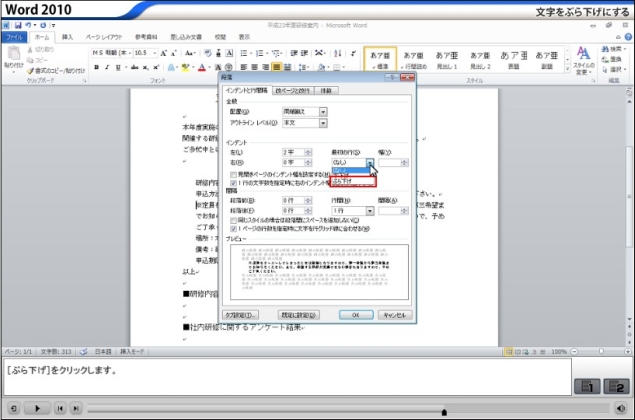
Task: Open the 挿入 ribbon tab
Action: tap(68, 37)
